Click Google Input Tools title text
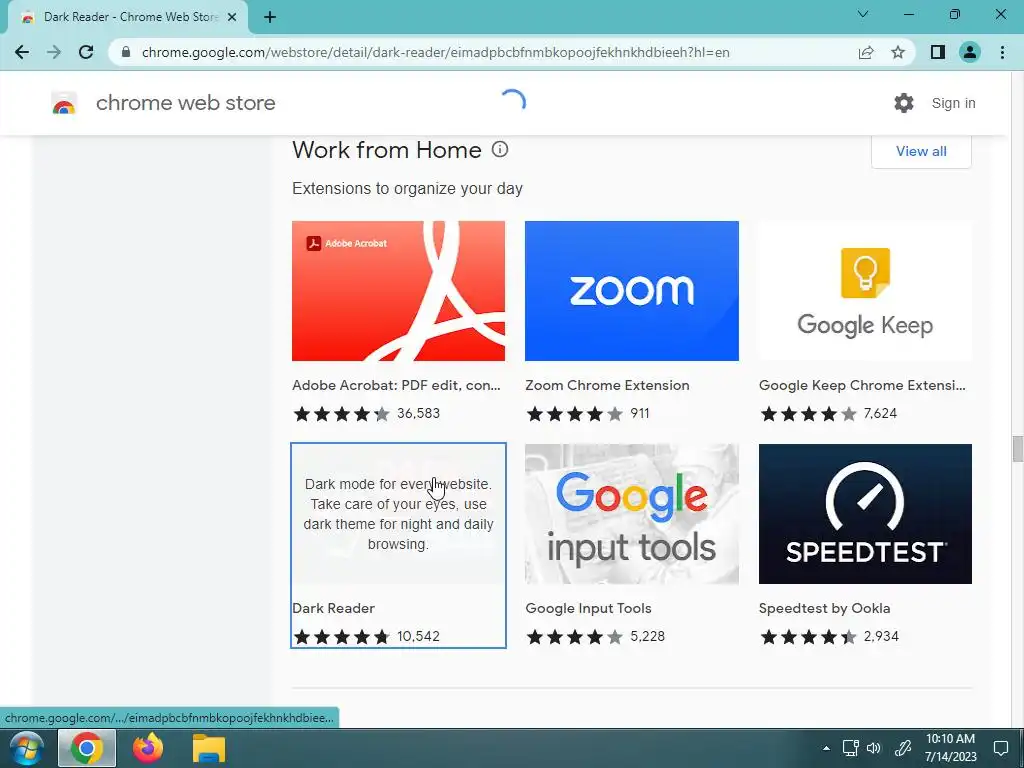This screenshot has width=1024, height=768. [x=588, y=608]
